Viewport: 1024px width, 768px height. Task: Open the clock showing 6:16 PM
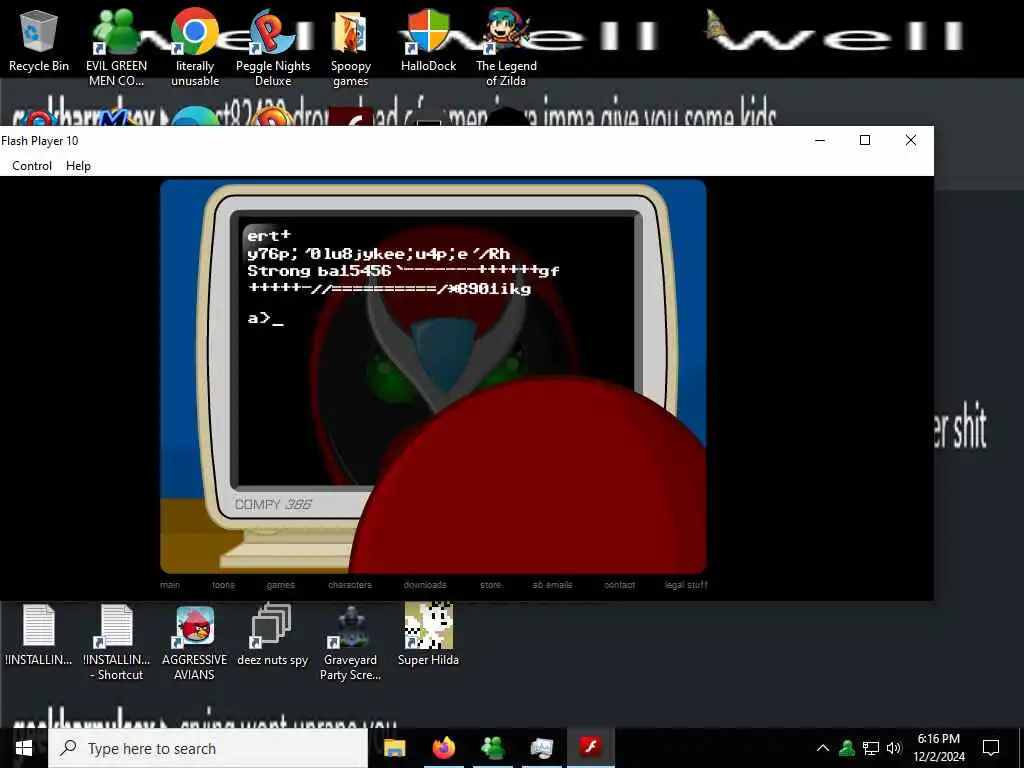click(x=938, y=748)
